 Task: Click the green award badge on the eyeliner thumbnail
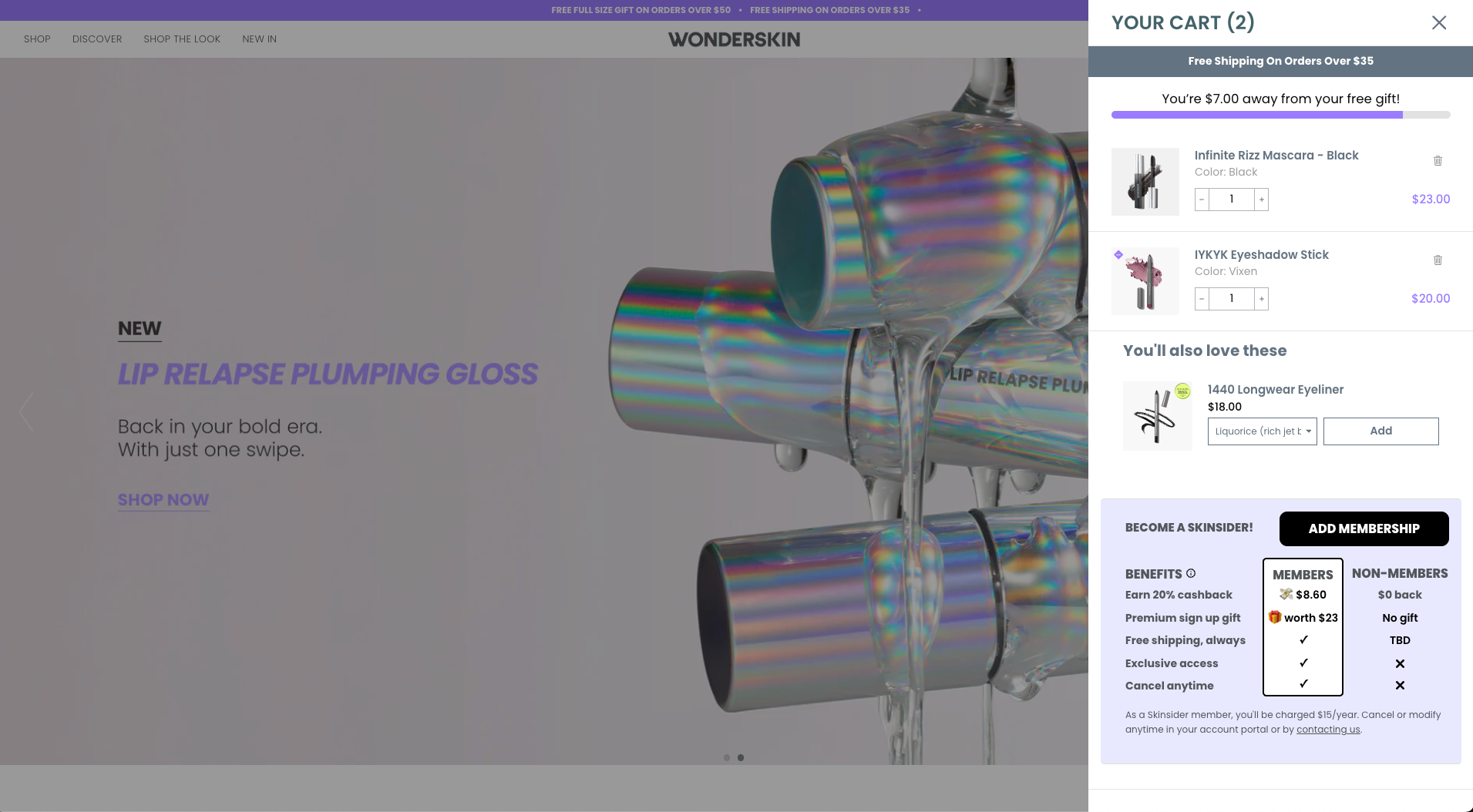(1182, 391)
